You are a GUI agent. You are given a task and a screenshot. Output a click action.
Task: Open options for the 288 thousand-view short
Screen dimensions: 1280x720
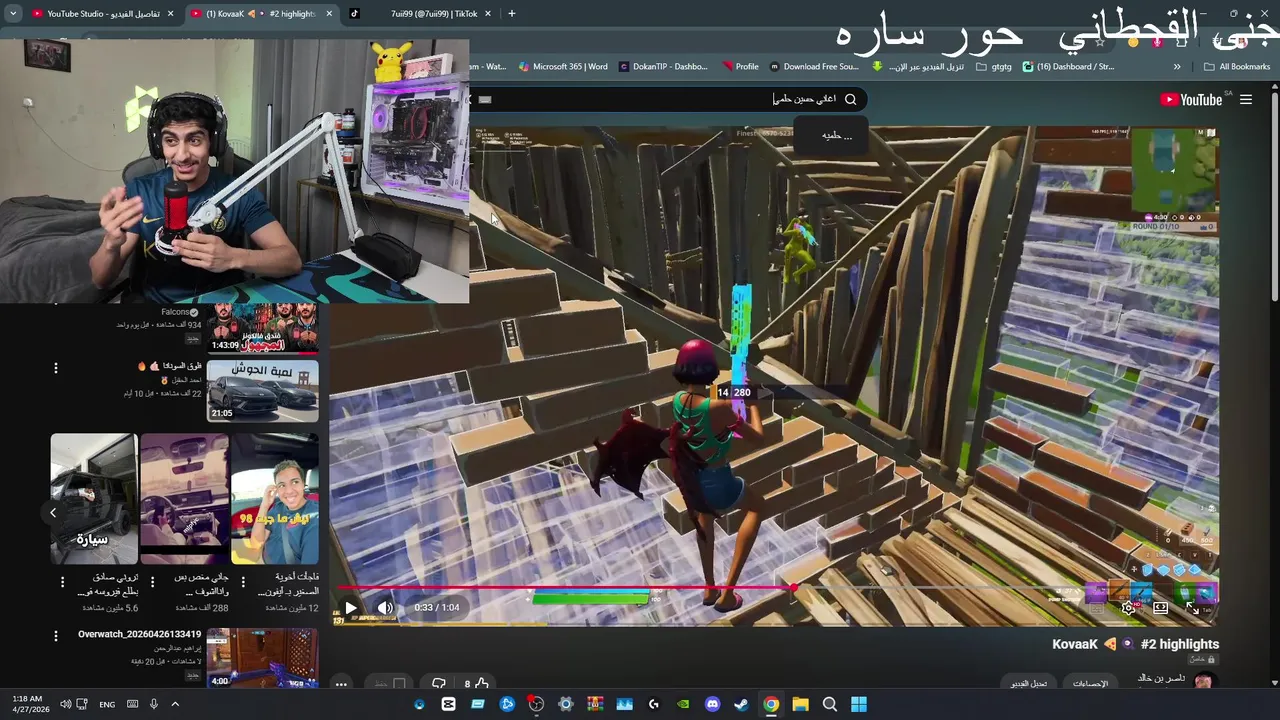point(152,581)
